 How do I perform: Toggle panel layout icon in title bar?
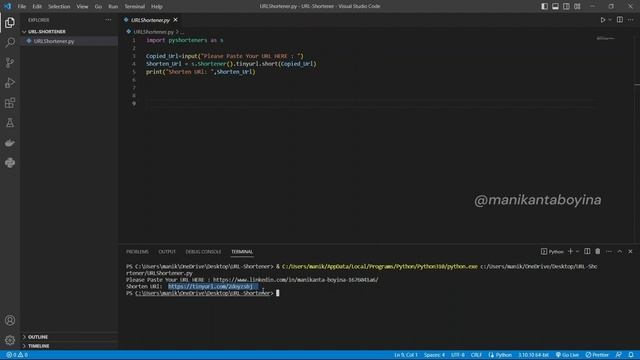pyautogui.click(x=556, y=6)
